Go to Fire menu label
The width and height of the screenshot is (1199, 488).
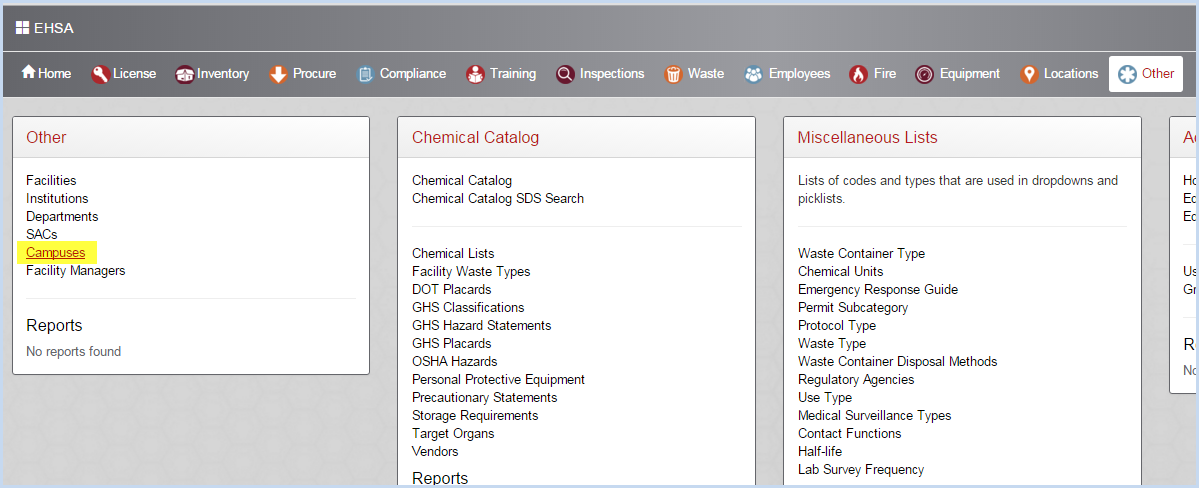click(x=885, y=73)
